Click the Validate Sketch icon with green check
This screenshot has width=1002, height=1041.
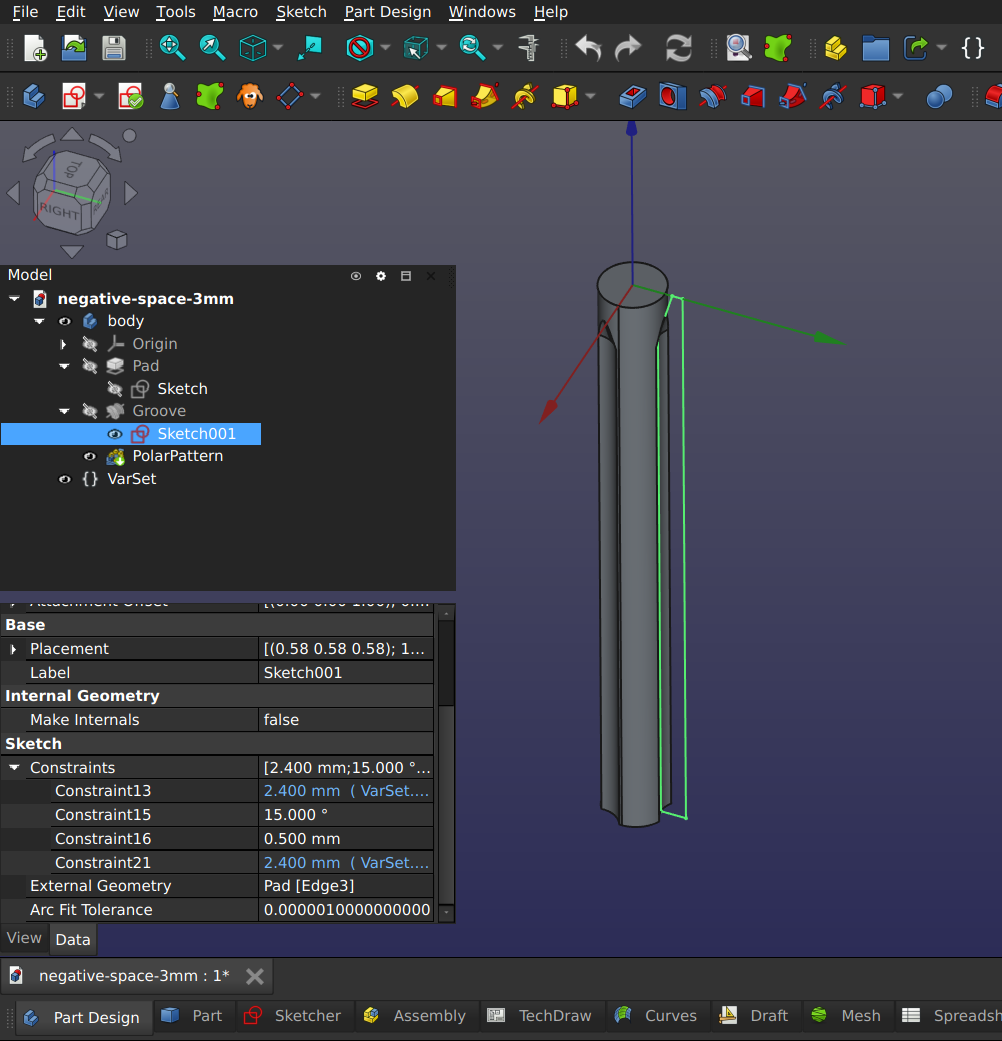[x=130, y=97]
